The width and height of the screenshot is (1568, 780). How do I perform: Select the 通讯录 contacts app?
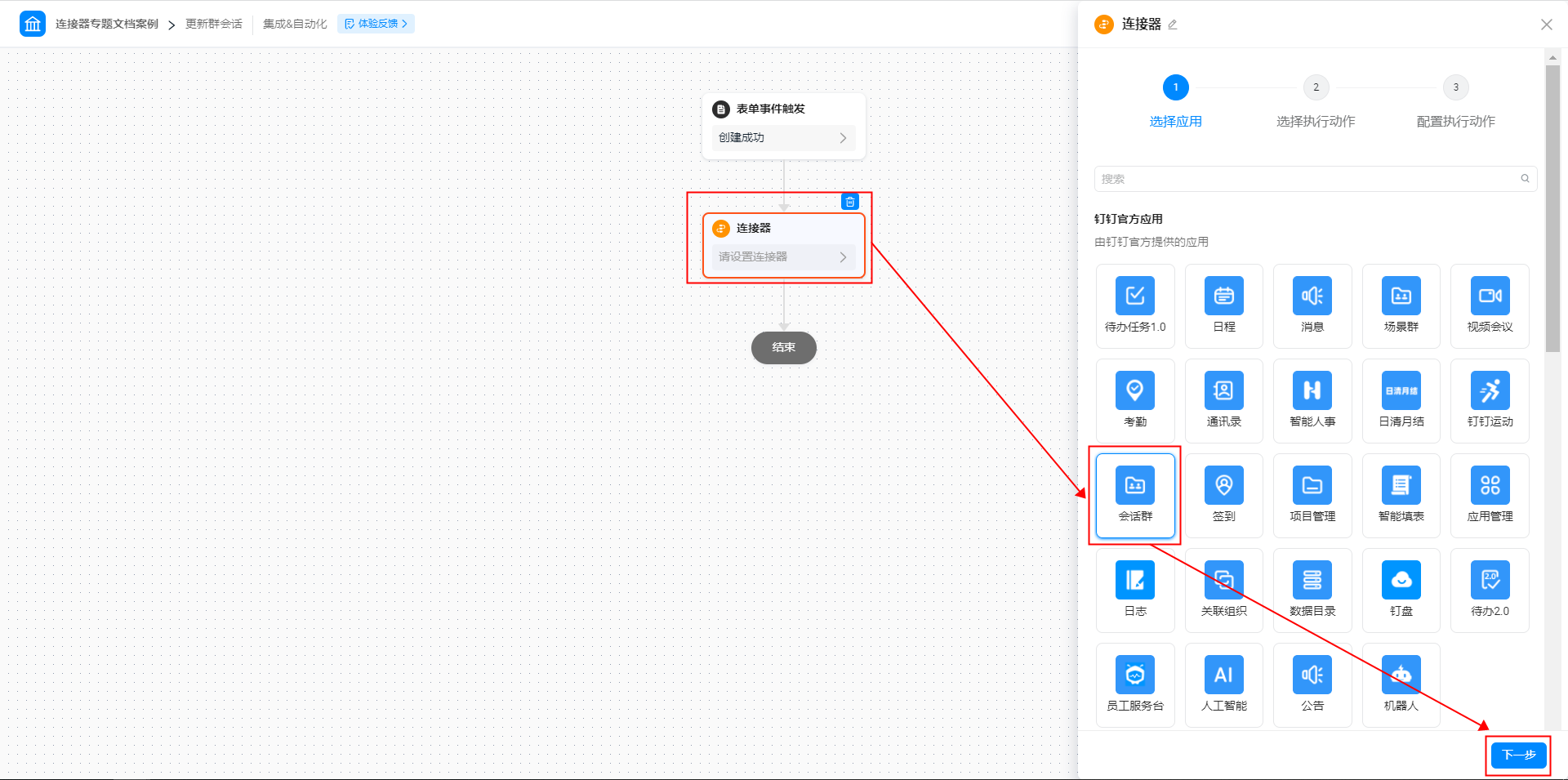(1223, 400)
